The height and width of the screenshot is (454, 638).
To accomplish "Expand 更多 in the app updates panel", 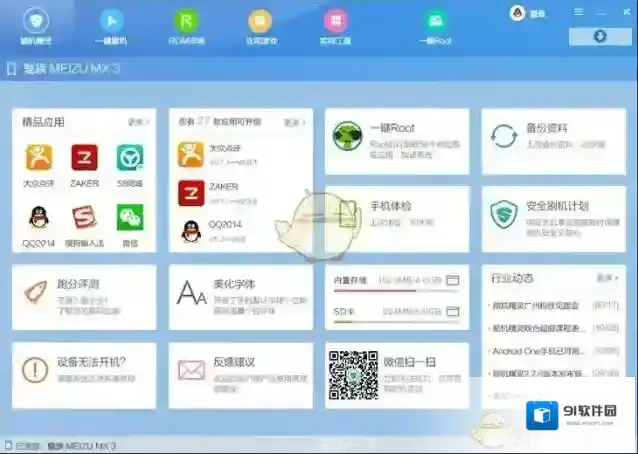I will tap(292, 122).
